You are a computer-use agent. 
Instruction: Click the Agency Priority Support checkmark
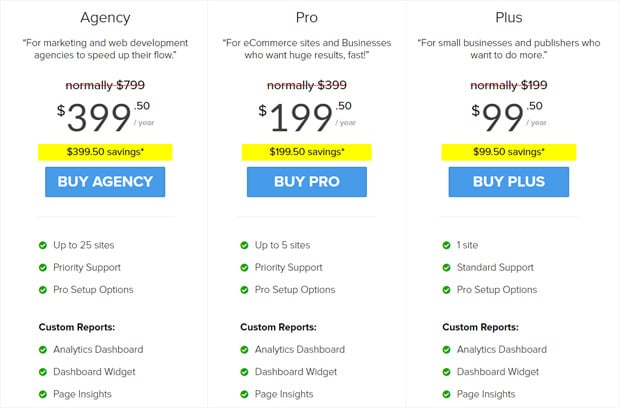[43, 268]
